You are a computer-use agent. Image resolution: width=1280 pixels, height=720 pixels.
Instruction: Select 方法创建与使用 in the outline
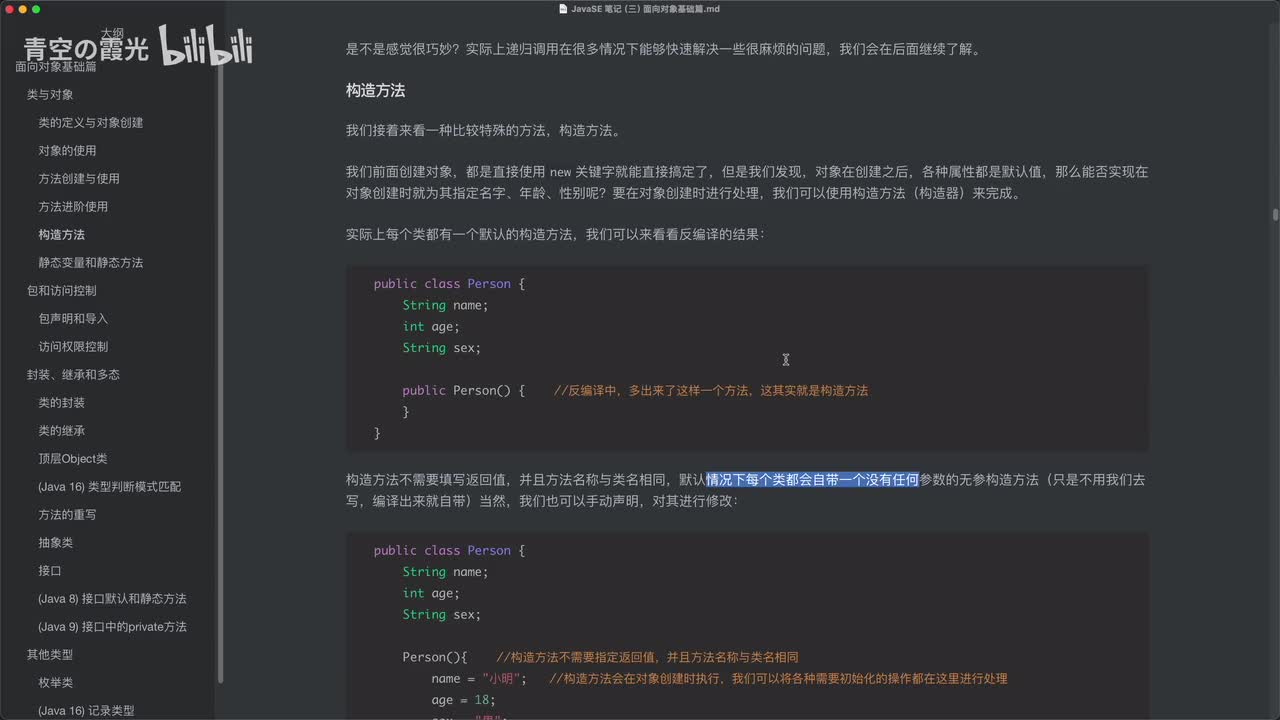[x=79, y=179]
